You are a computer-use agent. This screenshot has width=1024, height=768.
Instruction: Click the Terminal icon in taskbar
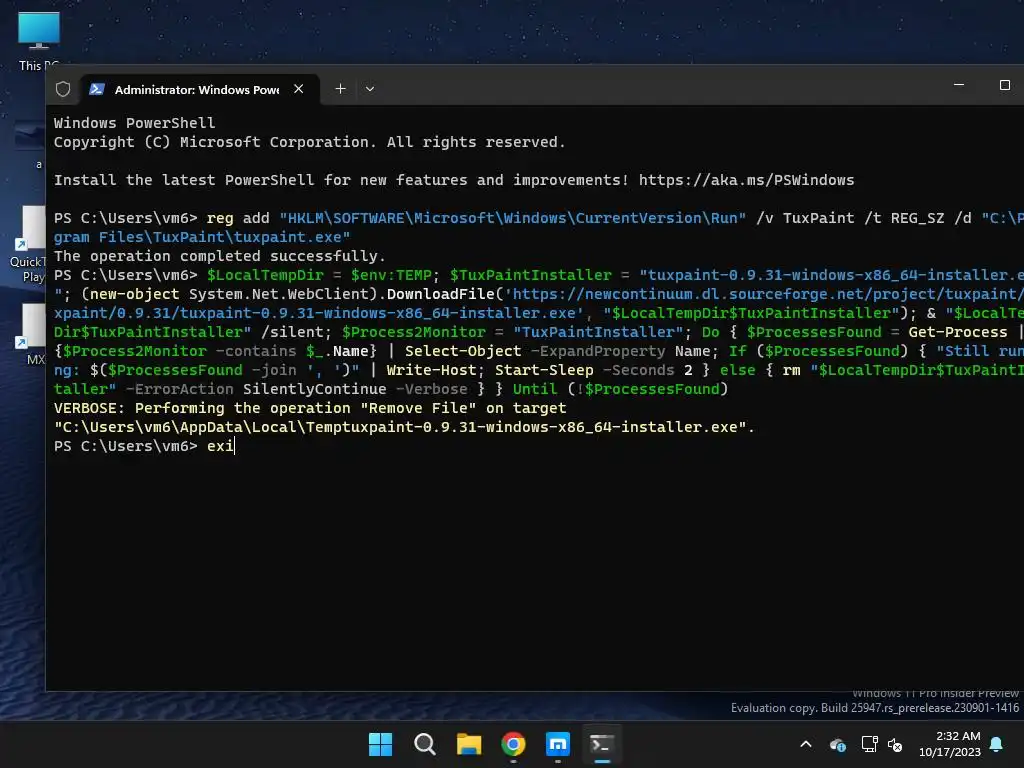[601, 744]
